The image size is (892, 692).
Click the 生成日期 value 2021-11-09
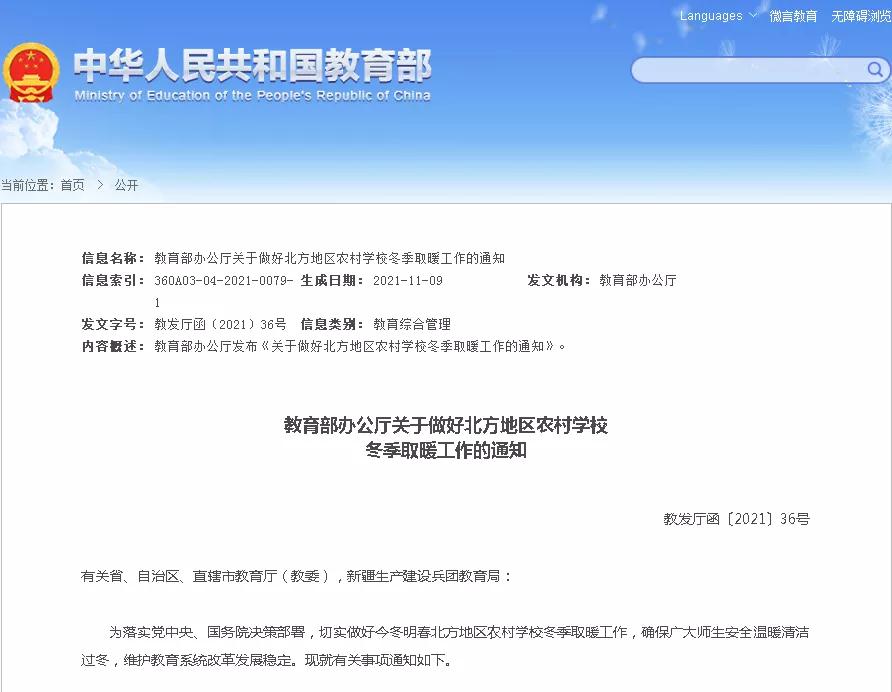pyautogui.click(x=407, y=281)
